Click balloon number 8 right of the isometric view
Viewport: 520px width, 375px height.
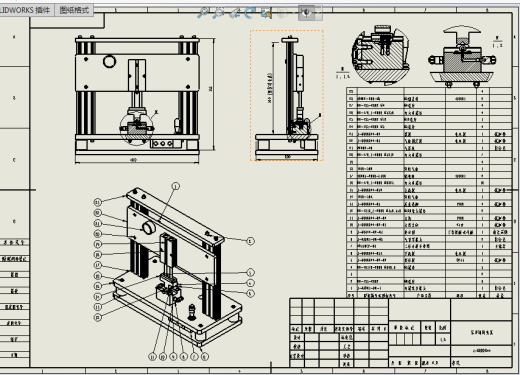[250, 241]
